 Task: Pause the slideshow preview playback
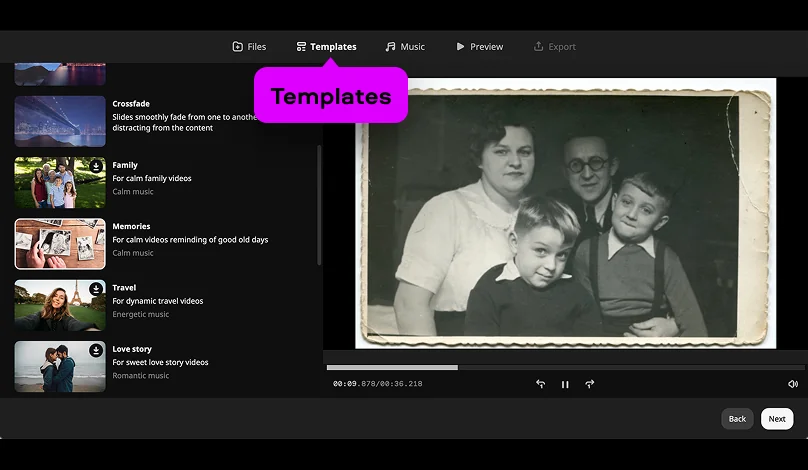pos(565,384)
